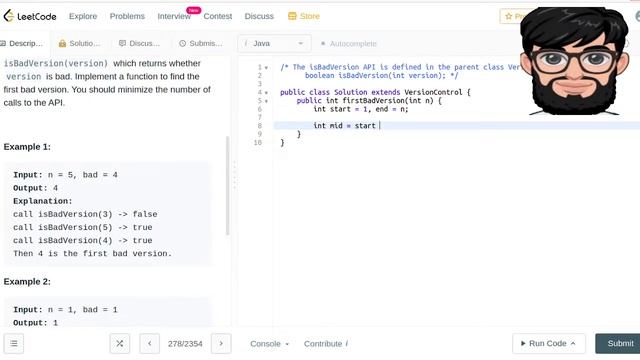The height and width of the screenshot is (360, 640).
Task: Open the Java language dropdown
Action: [x=274, y=43]
